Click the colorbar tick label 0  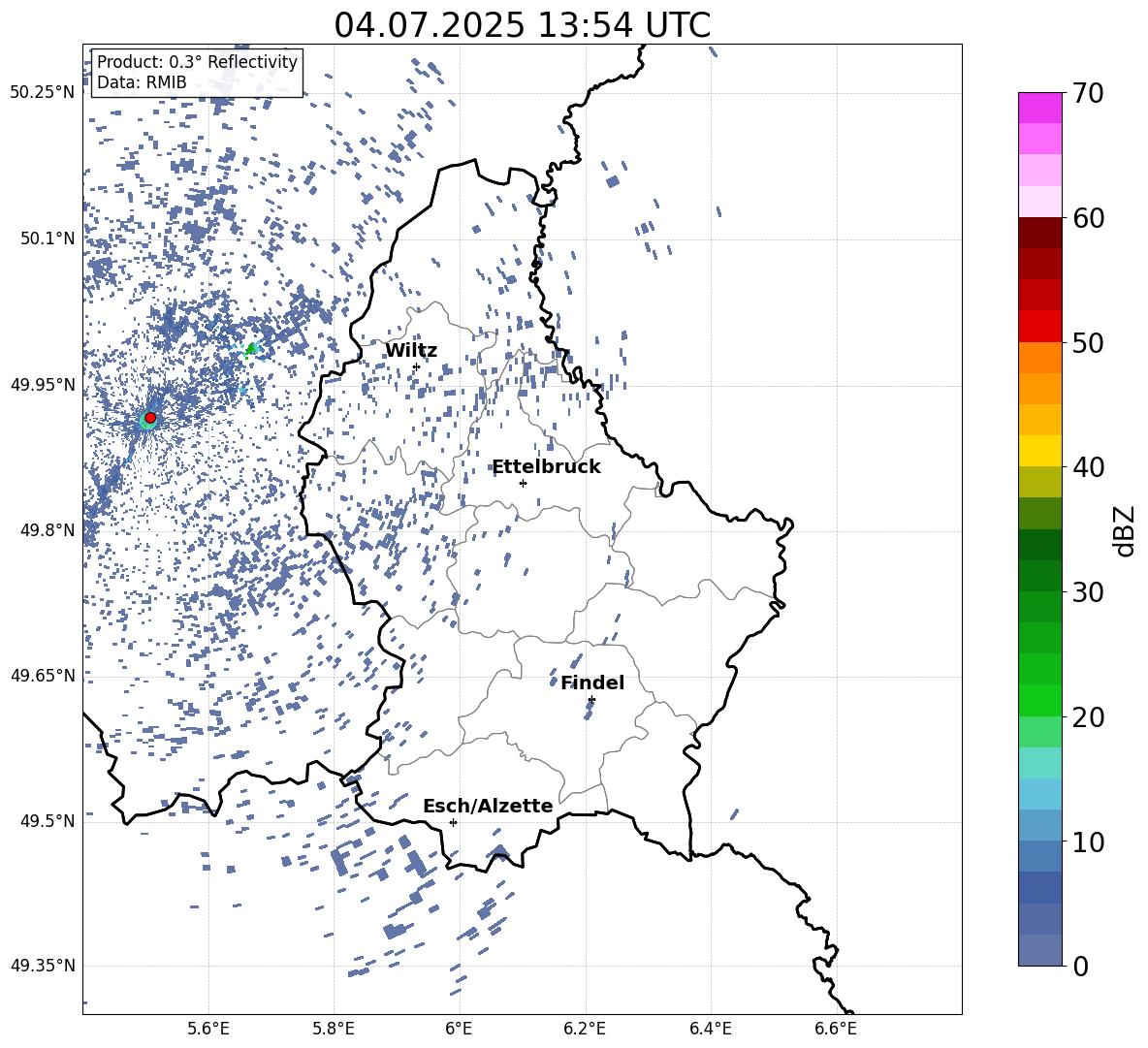[x=1080, y=966]
